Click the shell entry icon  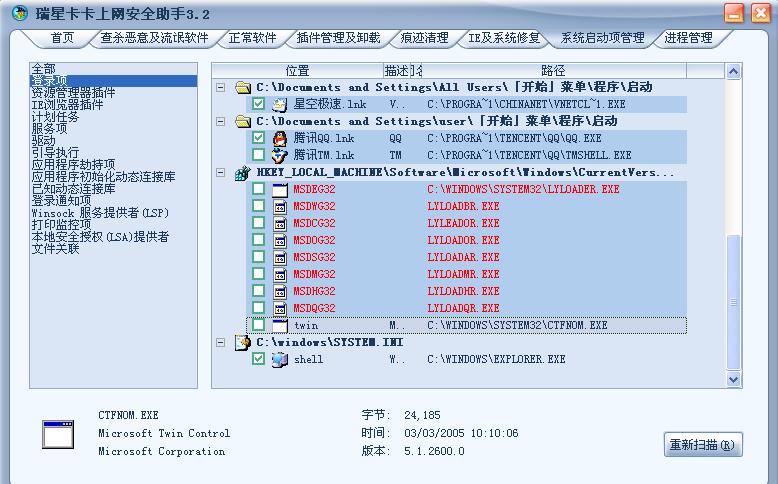point(280,359)
